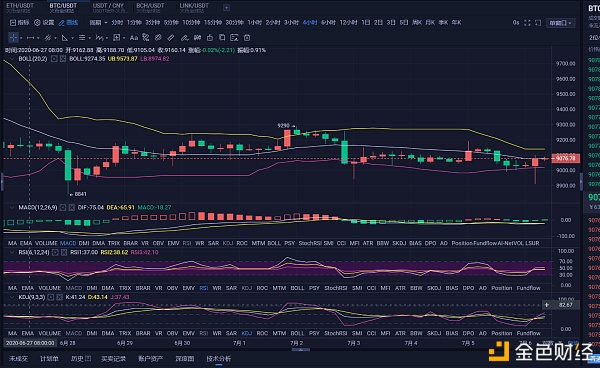Click the 2020-06-27 08:00:00 time axis label
This screenshot has width=600, height=368.
click(x=30, y=343)
